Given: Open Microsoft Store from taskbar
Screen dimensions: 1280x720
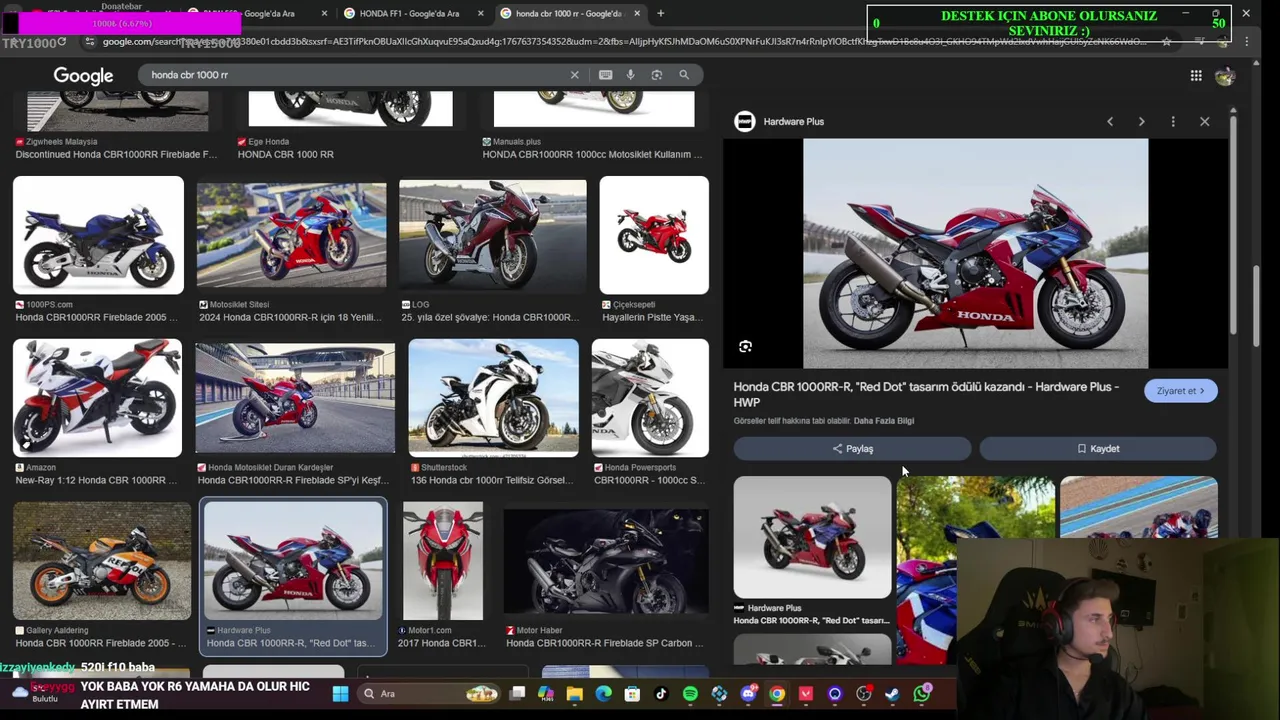Looking at the screenshot, I should (632, 694).
